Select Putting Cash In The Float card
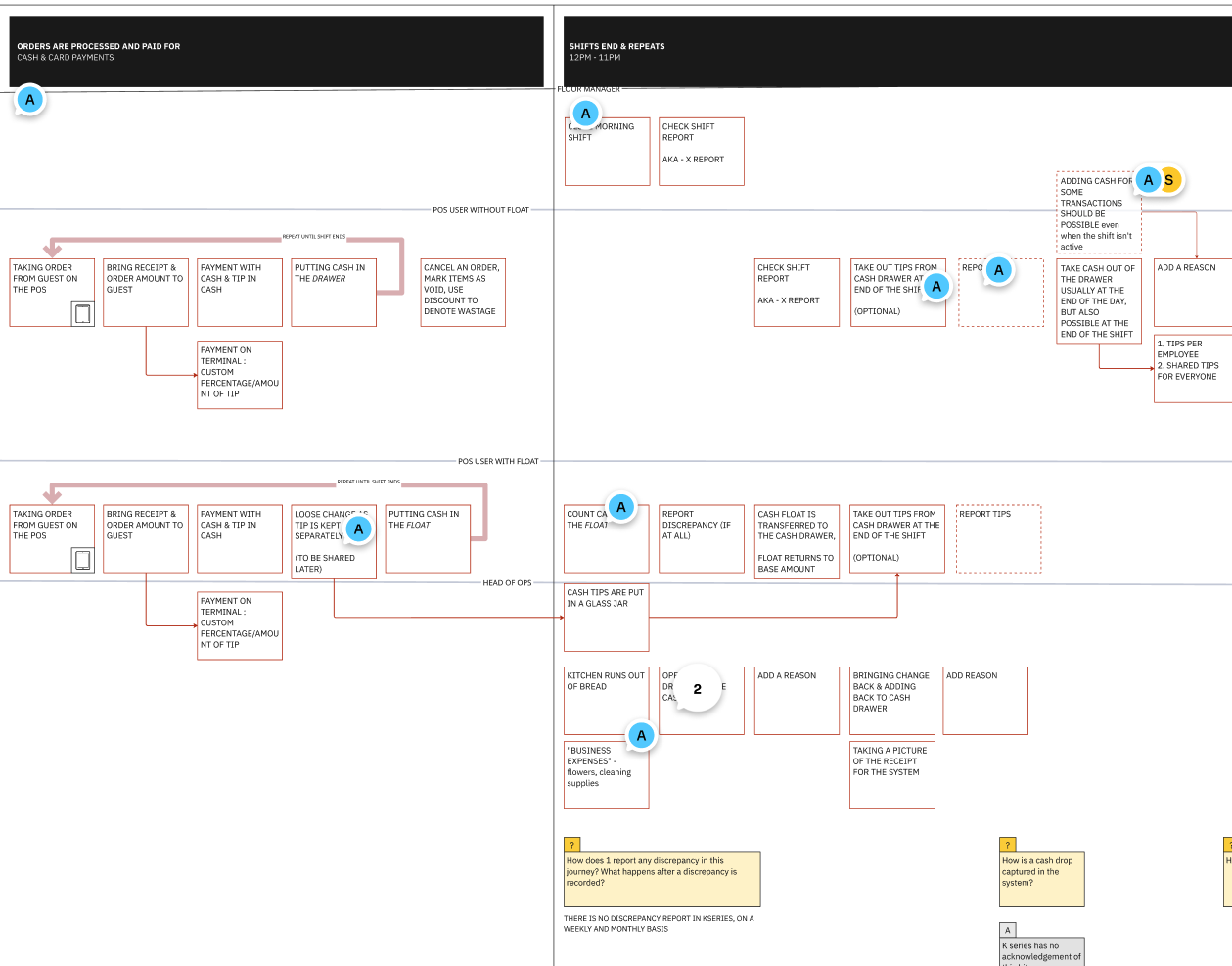 pyautogui.click(x=428, y=539)
